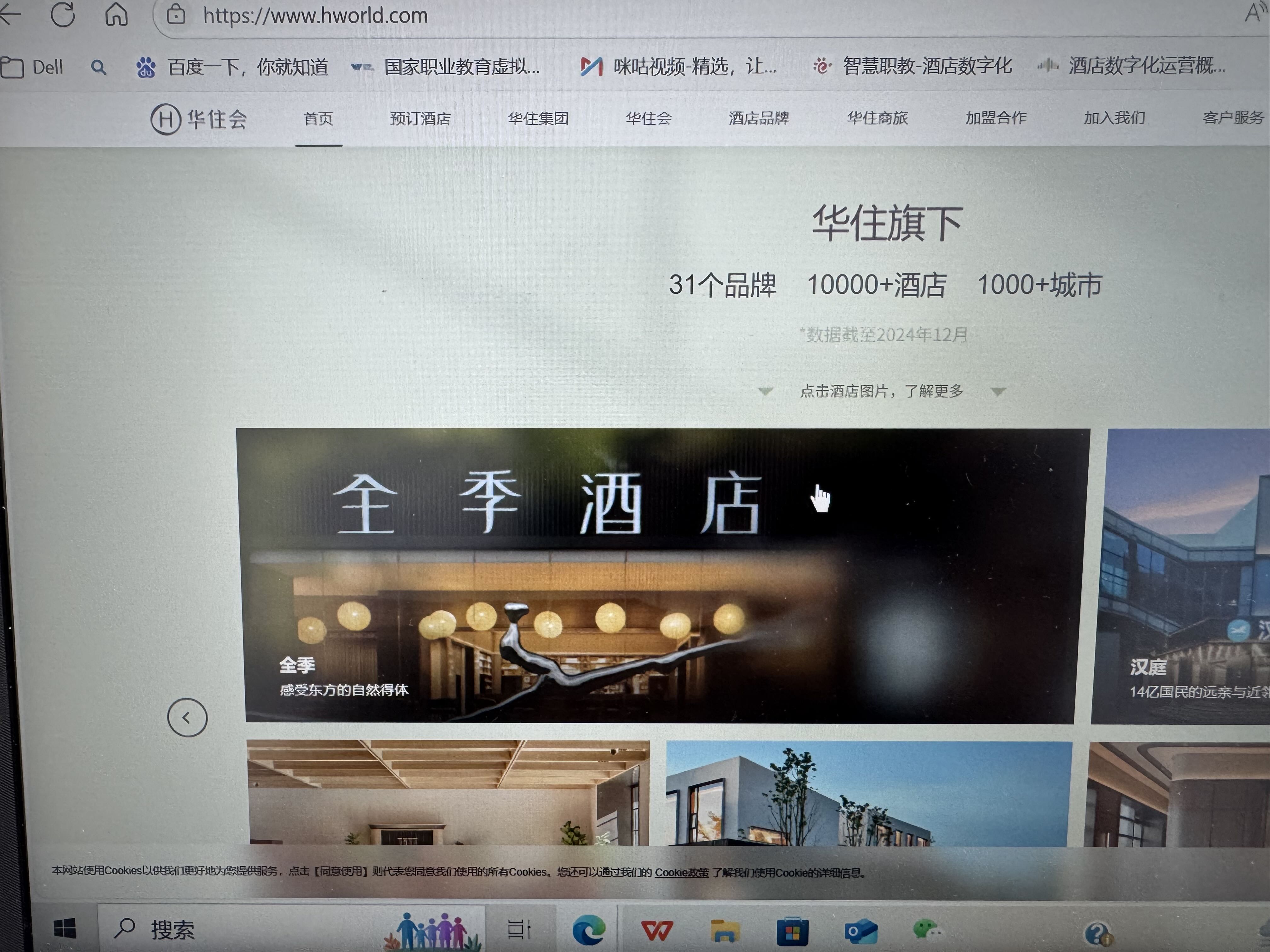This screenshot has width=1270, height=952.
Task: Open the 华住商旅 menu item
Action: [x=877, y=118]
